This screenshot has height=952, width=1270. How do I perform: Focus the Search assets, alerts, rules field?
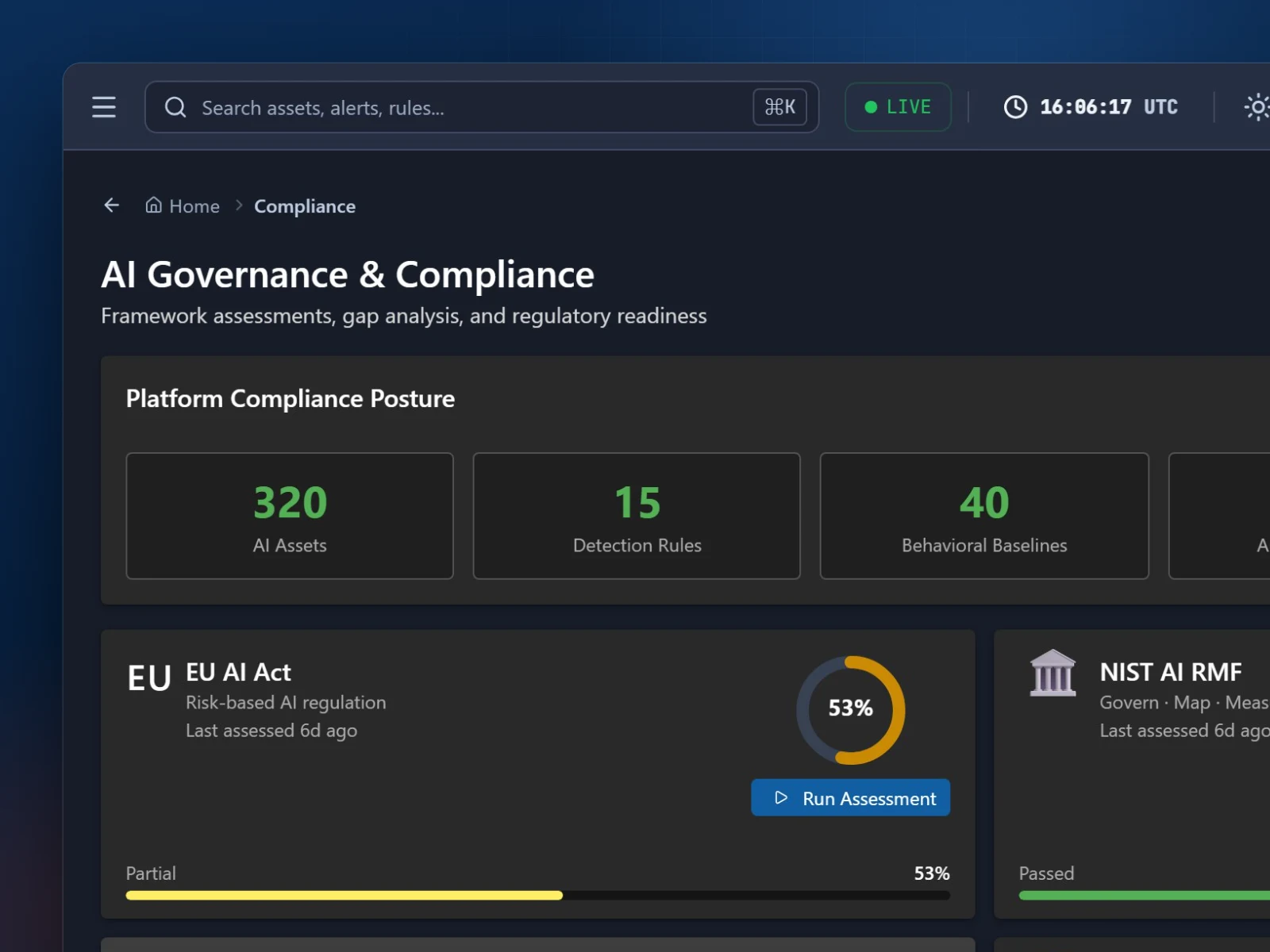coord(482,107)
